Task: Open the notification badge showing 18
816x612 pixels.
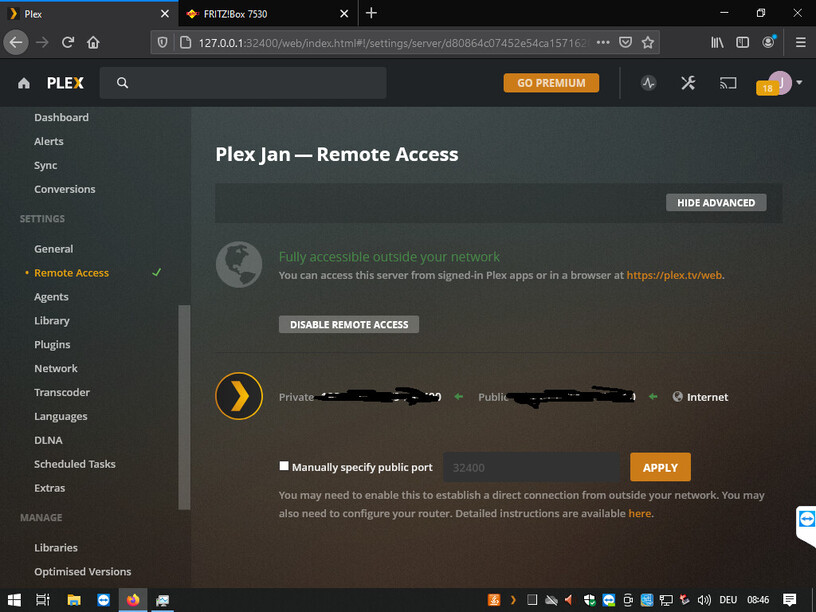Action: point(767,88)
